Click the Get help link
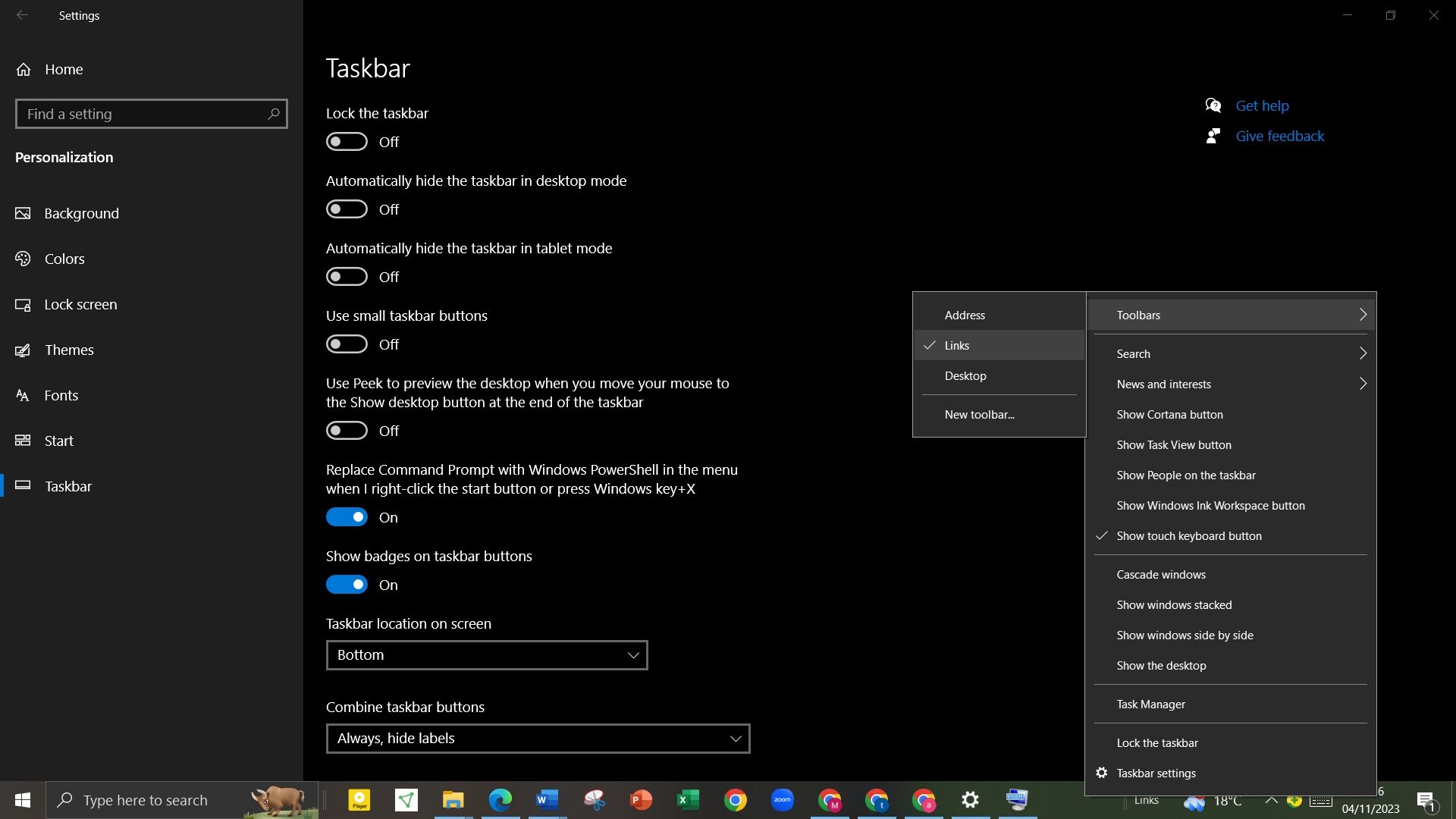Screen dimensions: 1456x819 click(x=1261, y=105)
